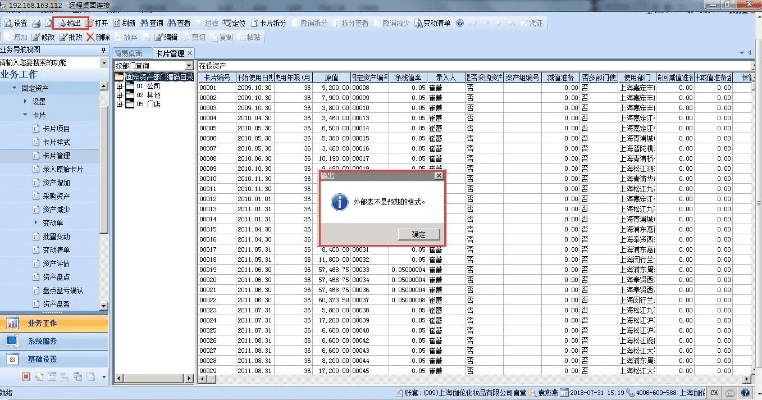Click the 录入人 column header
The height and width of the screenshot is (400, 762).
point(446,77)
